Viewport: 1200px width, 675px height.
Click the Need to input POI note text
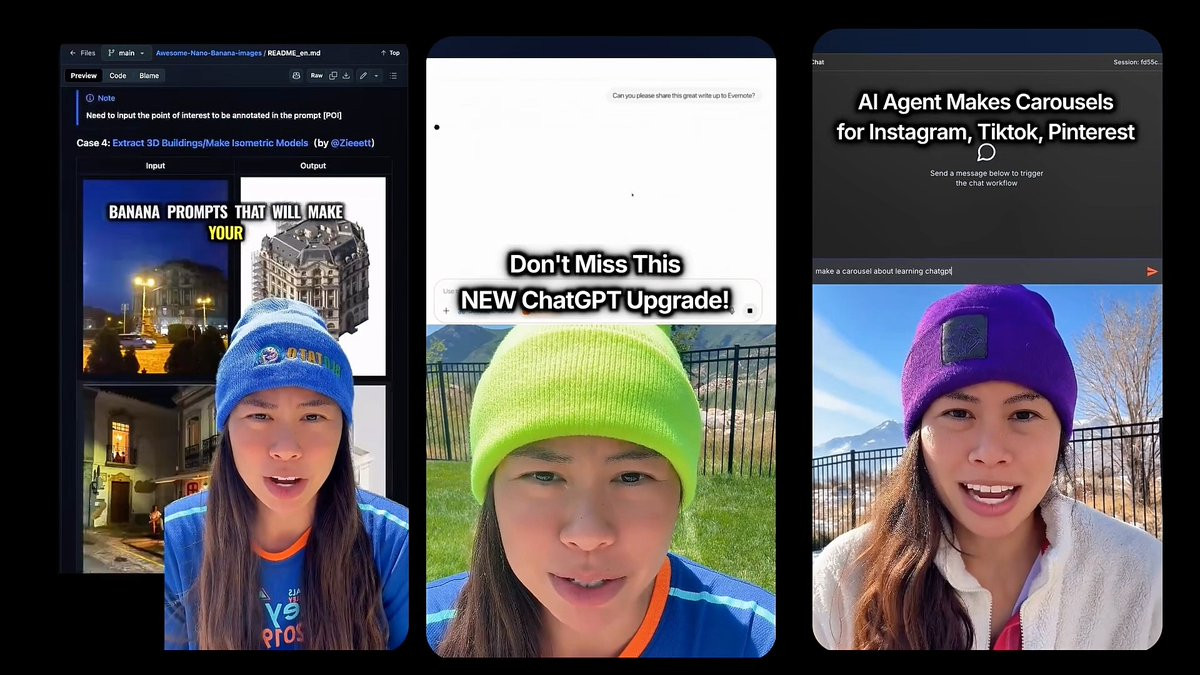(x=214, y=116)
